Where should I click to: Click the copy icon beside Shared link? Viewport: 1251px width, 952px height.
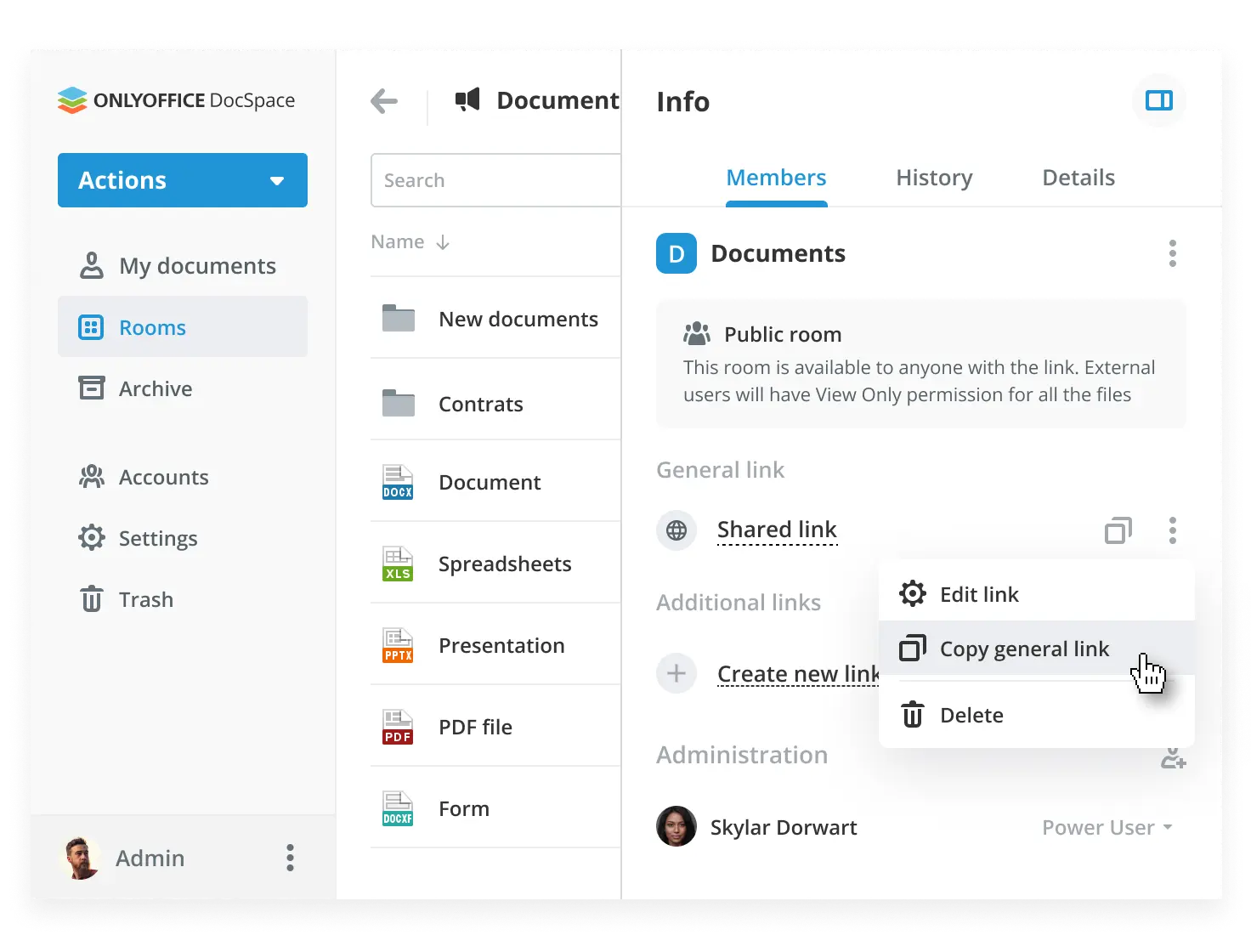(1118, 530)
